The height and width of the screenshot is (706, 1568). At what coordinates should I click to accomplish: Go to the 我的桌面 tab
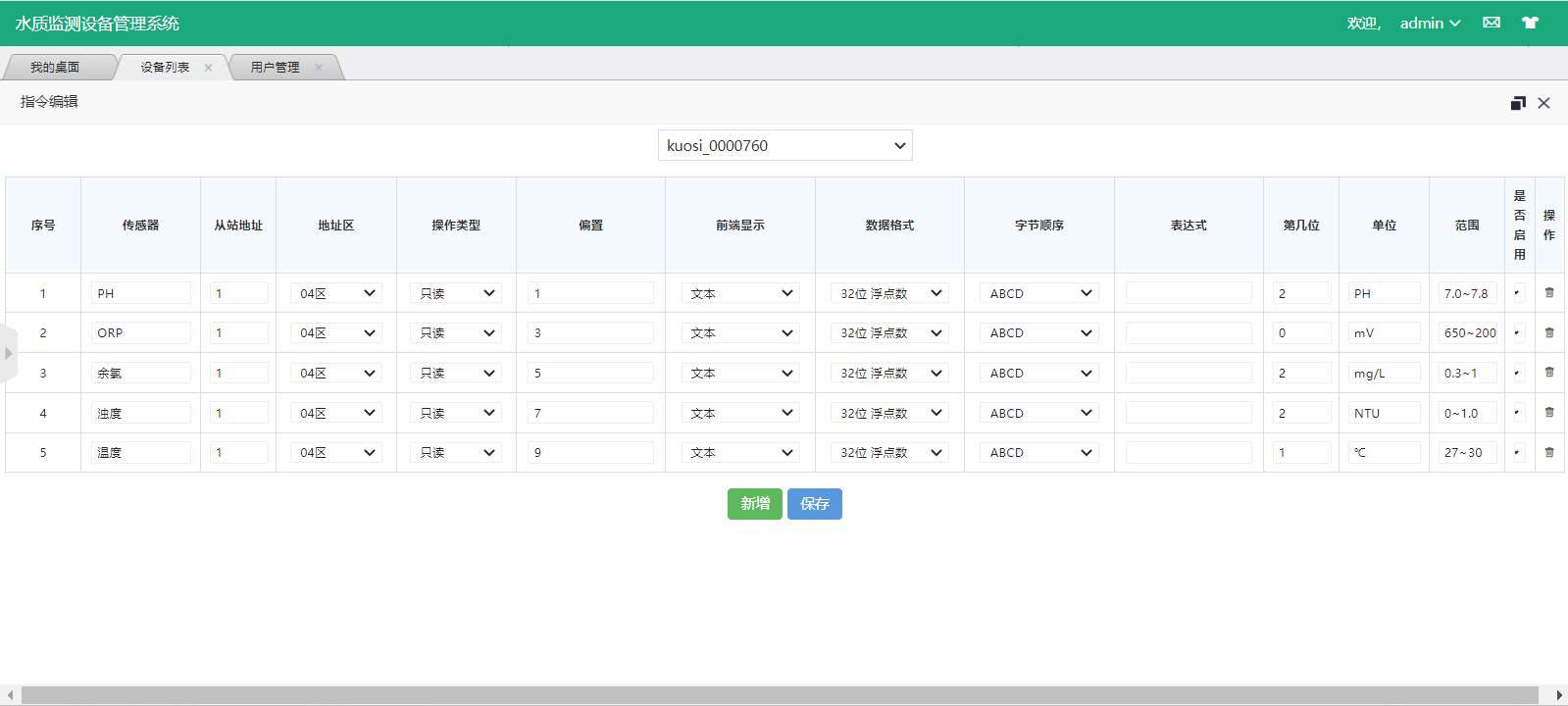point(55,68)
